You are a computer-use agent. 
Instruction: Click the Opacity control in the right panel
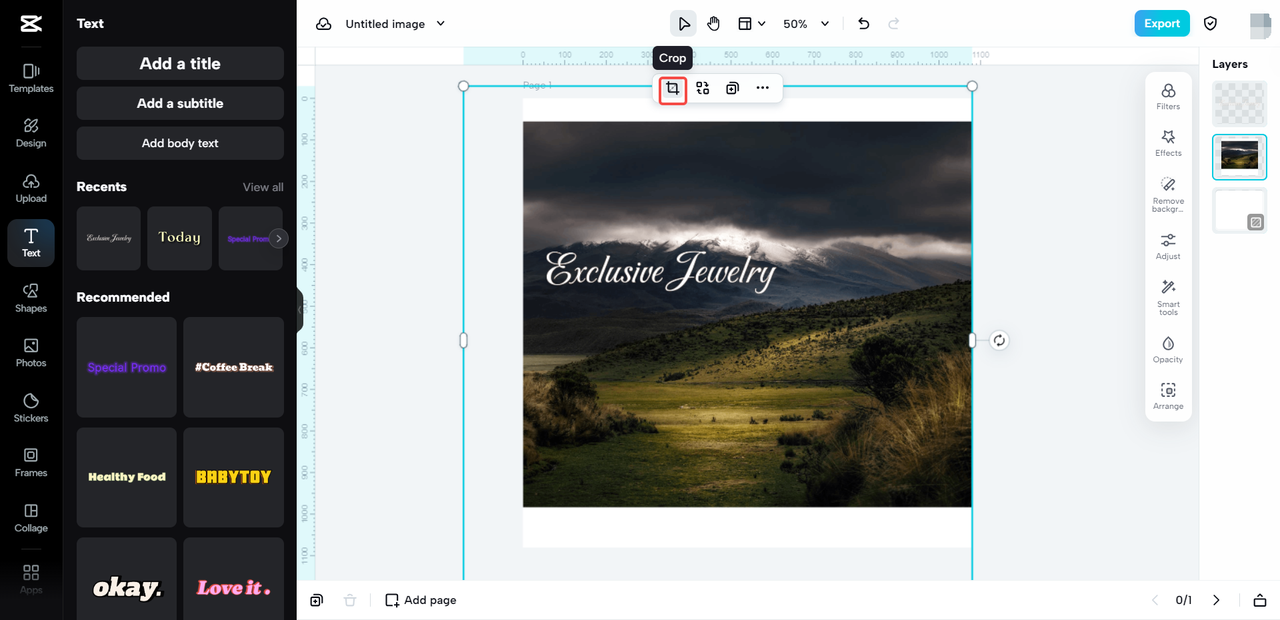coord(1168,350)
